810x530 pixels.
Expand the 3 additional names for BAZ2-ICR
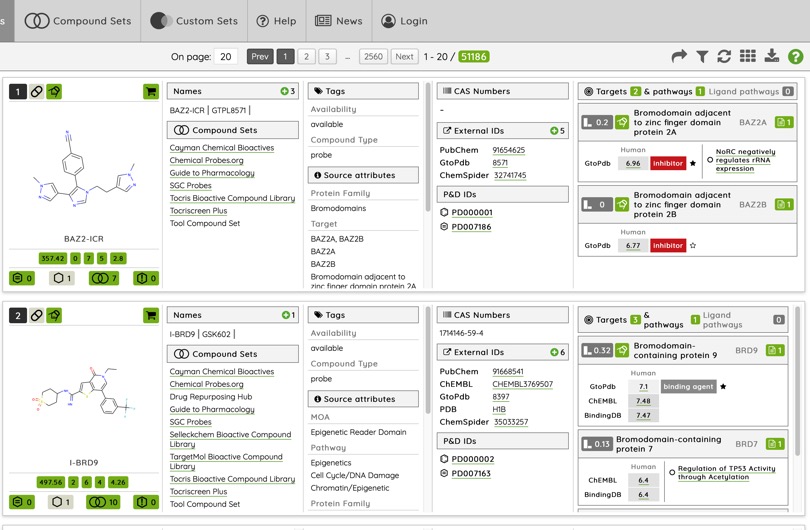(x=288, y=91)
